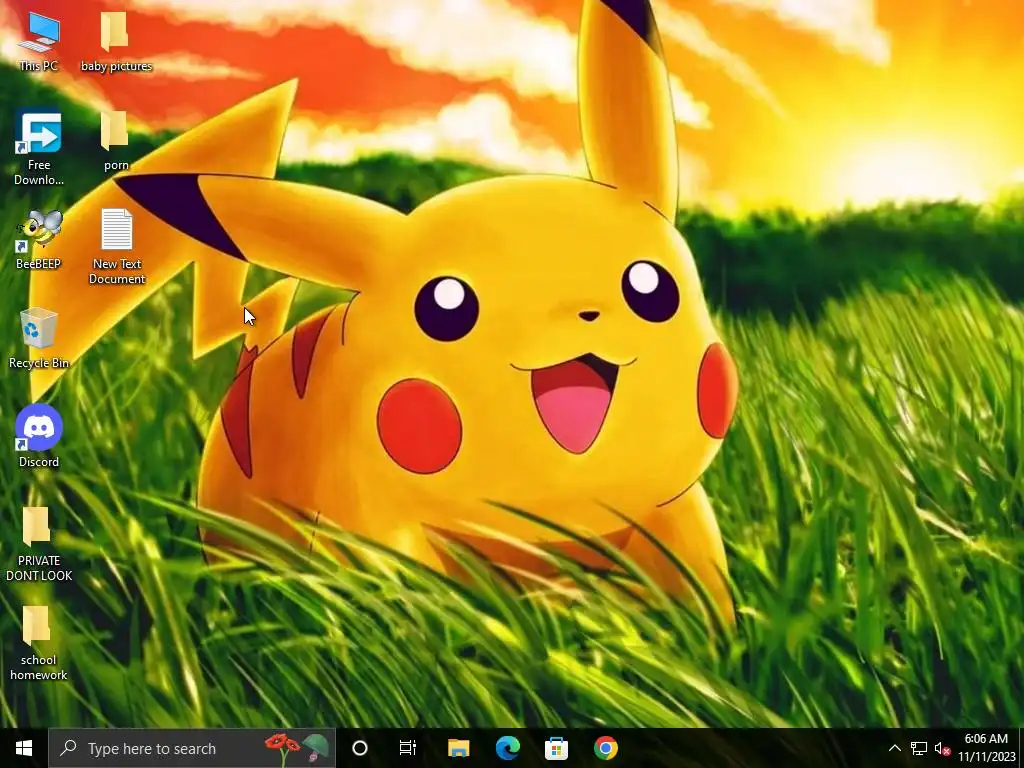The width and height of the screenshot is (1024, 768).
Task: Select the BeeBEEP shortcut icon
Action: pyautogui.click(x=39, y=239)
